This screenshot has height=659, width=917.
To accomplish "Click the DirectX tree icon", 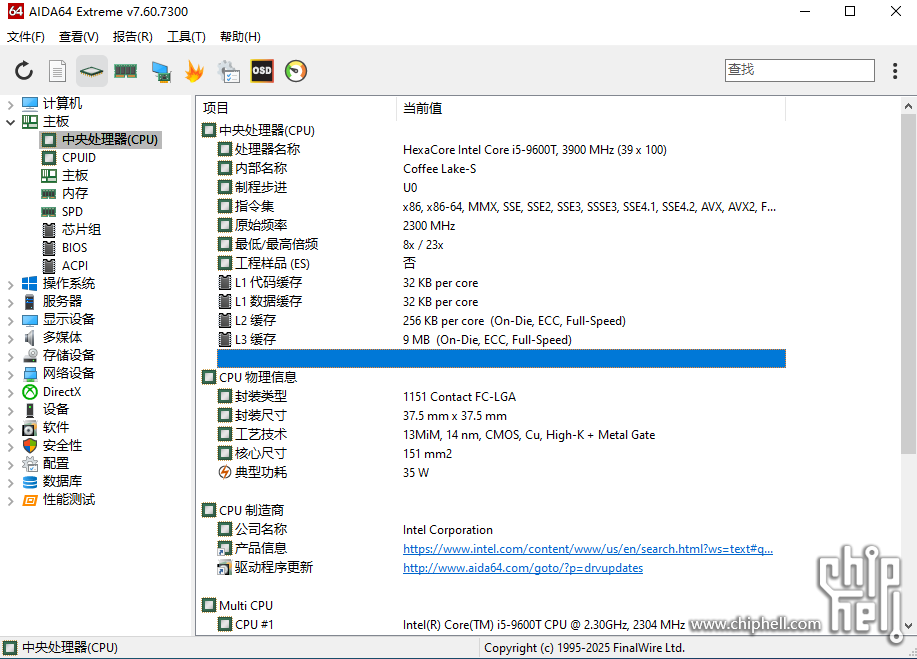I will point(30,392).
